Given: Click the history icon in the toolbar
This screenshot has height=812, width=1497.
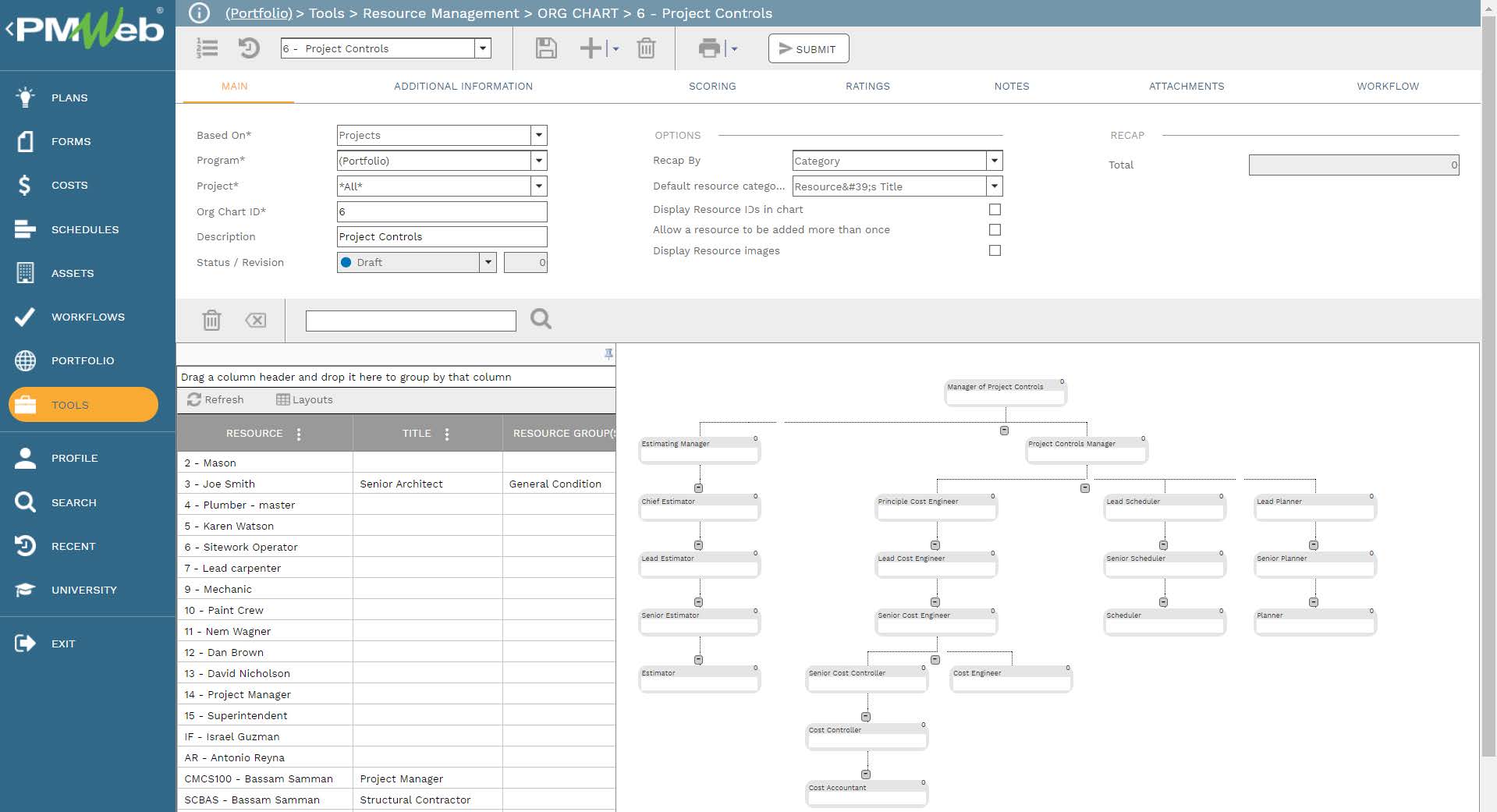Looking at the screenshot, I should [x=249, y=48].
